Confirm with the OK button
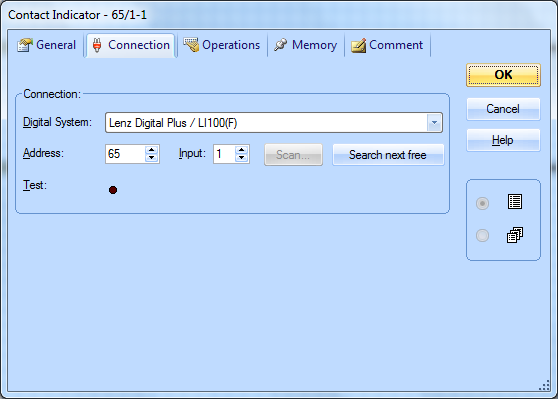Viewport: 558px width, 399px height. coord(503,75)
